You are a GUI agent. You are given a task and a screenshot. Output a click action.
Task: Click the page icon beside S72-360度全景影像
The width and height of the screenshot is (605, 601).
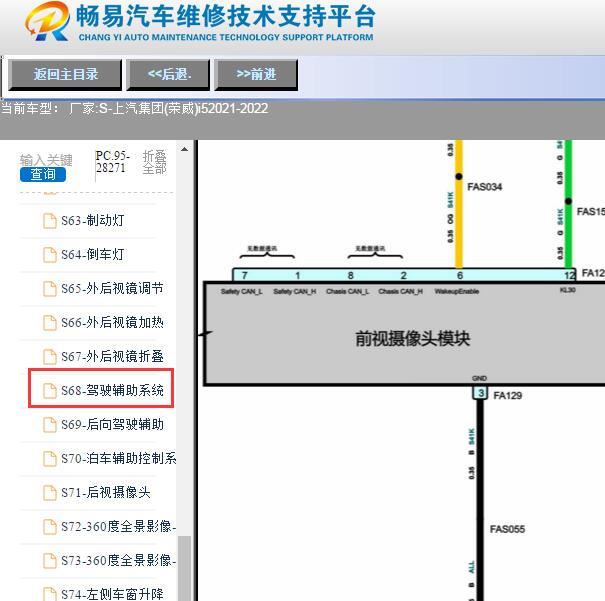[x=49, y=526]
